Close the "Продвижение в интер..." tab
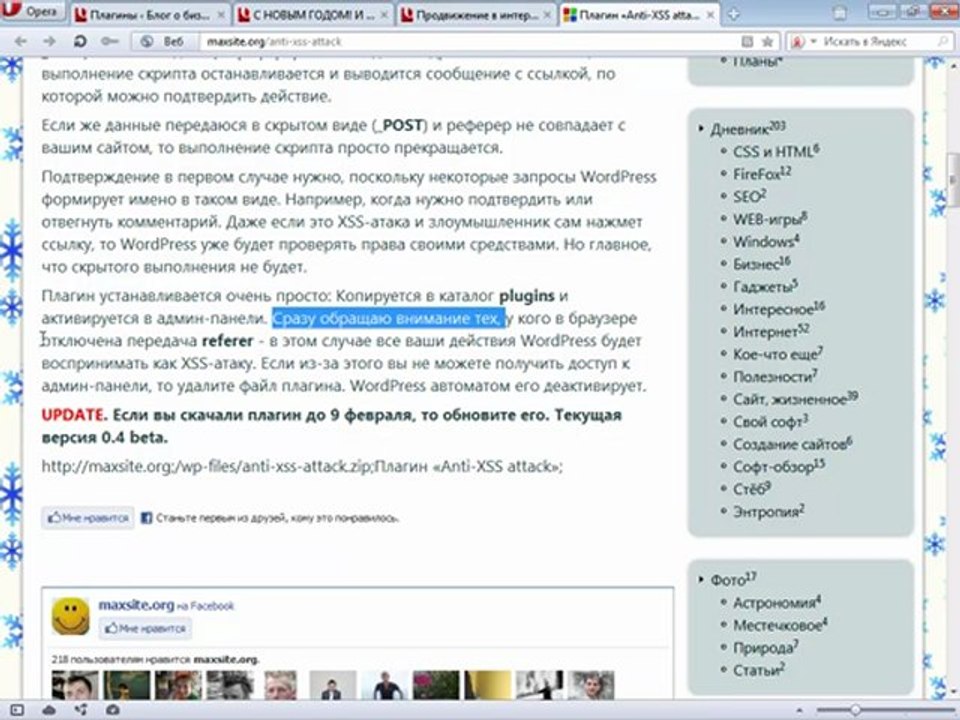Screen dimensions: 960x720 click(548, 15)
